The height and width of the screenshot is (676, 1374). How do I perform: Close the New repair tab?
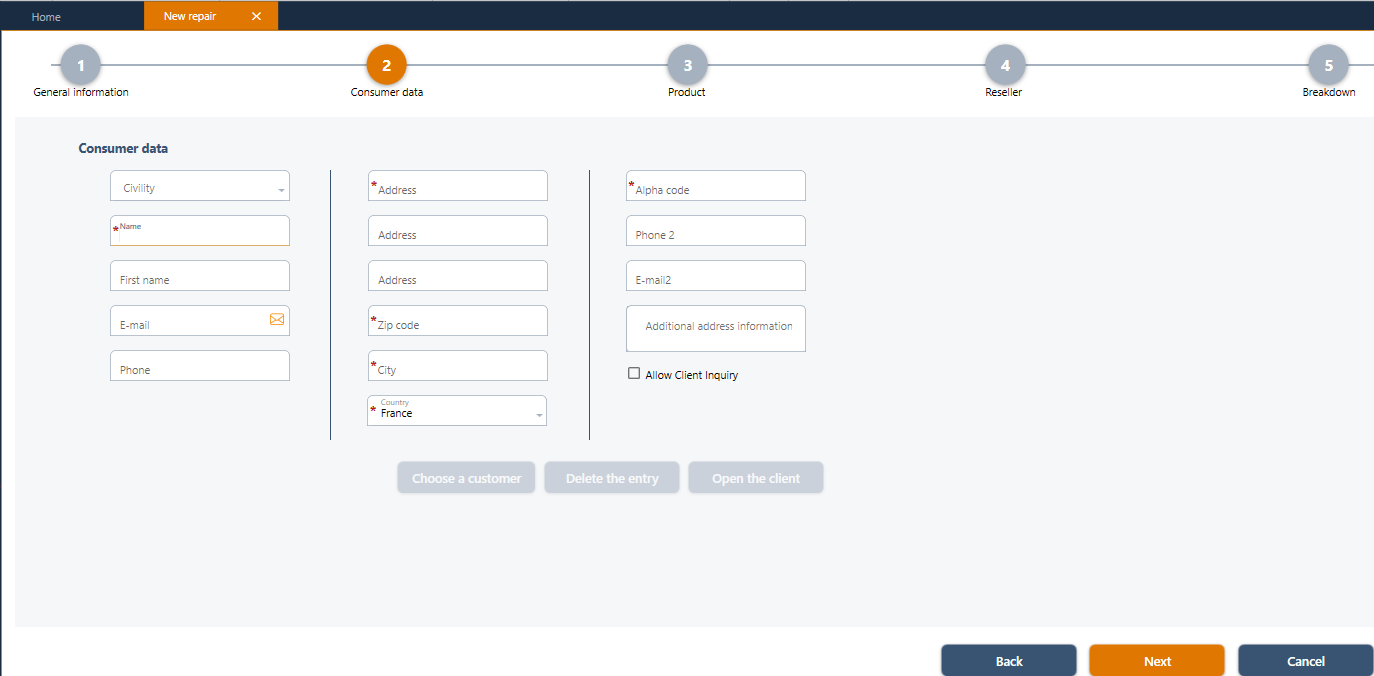click(257, 16)
